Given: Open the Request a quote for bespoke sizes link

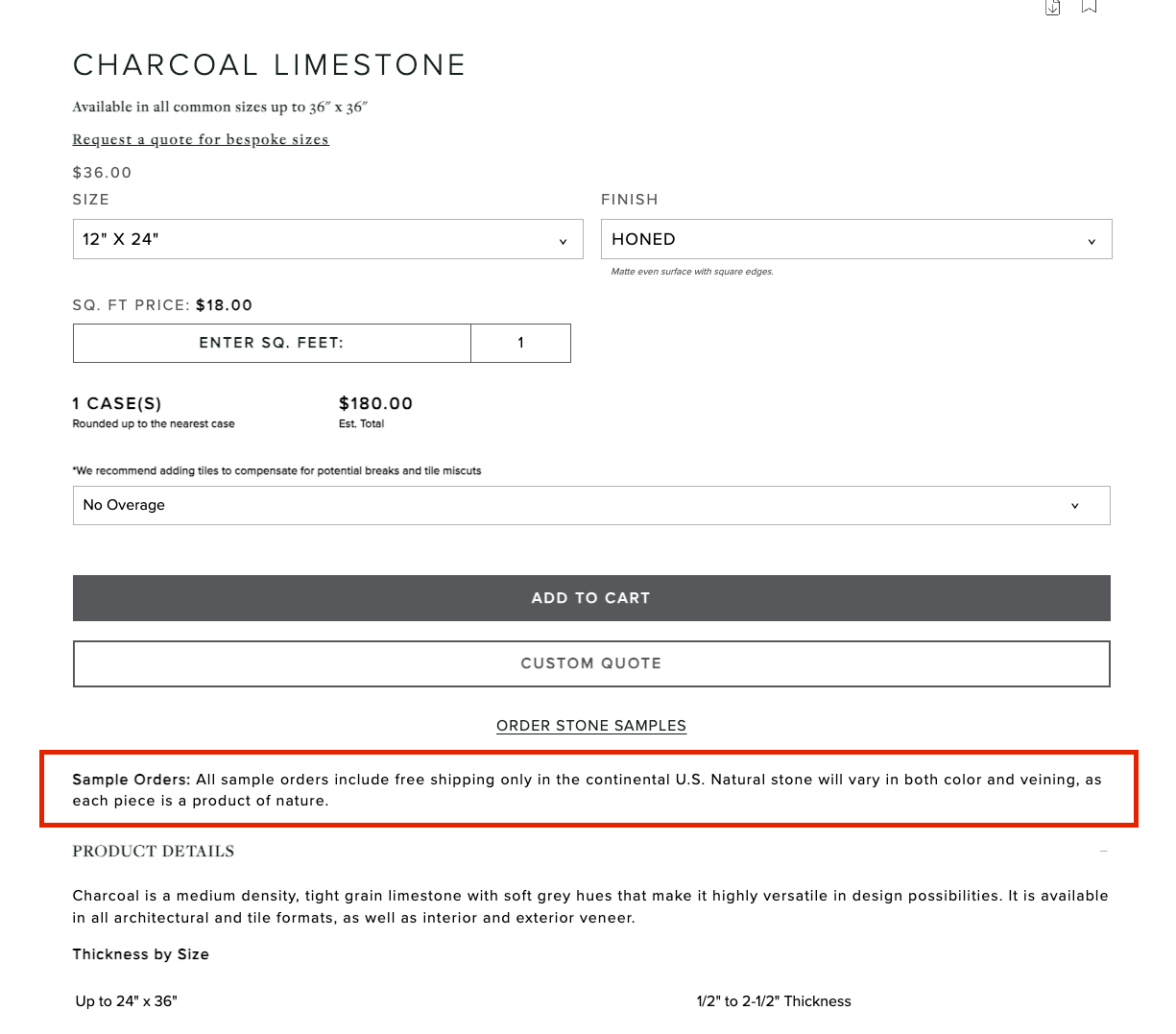Looking at the screenshot, I should (201, 140).
